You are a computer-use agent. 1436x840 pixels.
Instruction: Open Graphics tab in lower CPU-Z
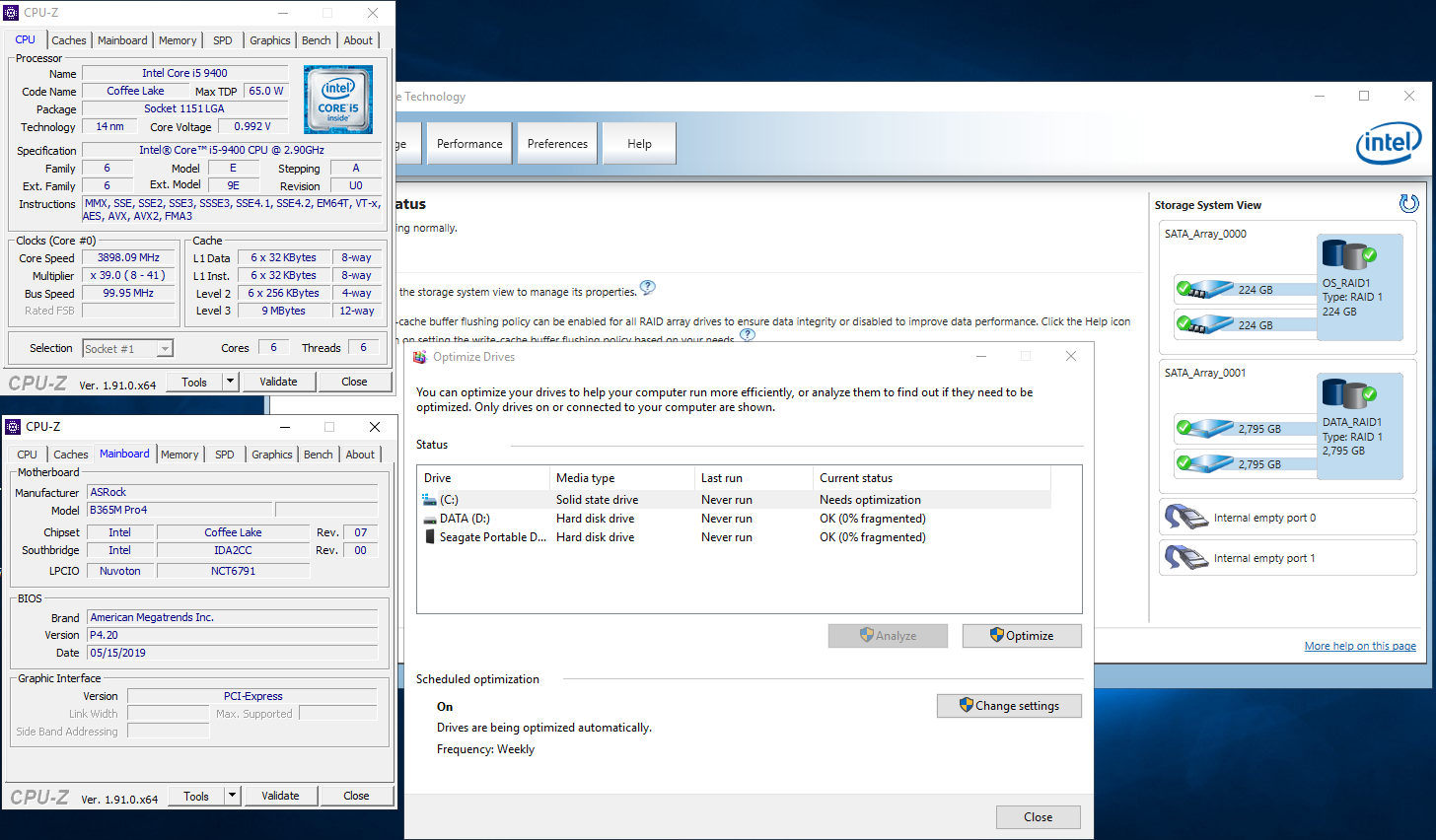pyautogui.click(x=272, y=455)
